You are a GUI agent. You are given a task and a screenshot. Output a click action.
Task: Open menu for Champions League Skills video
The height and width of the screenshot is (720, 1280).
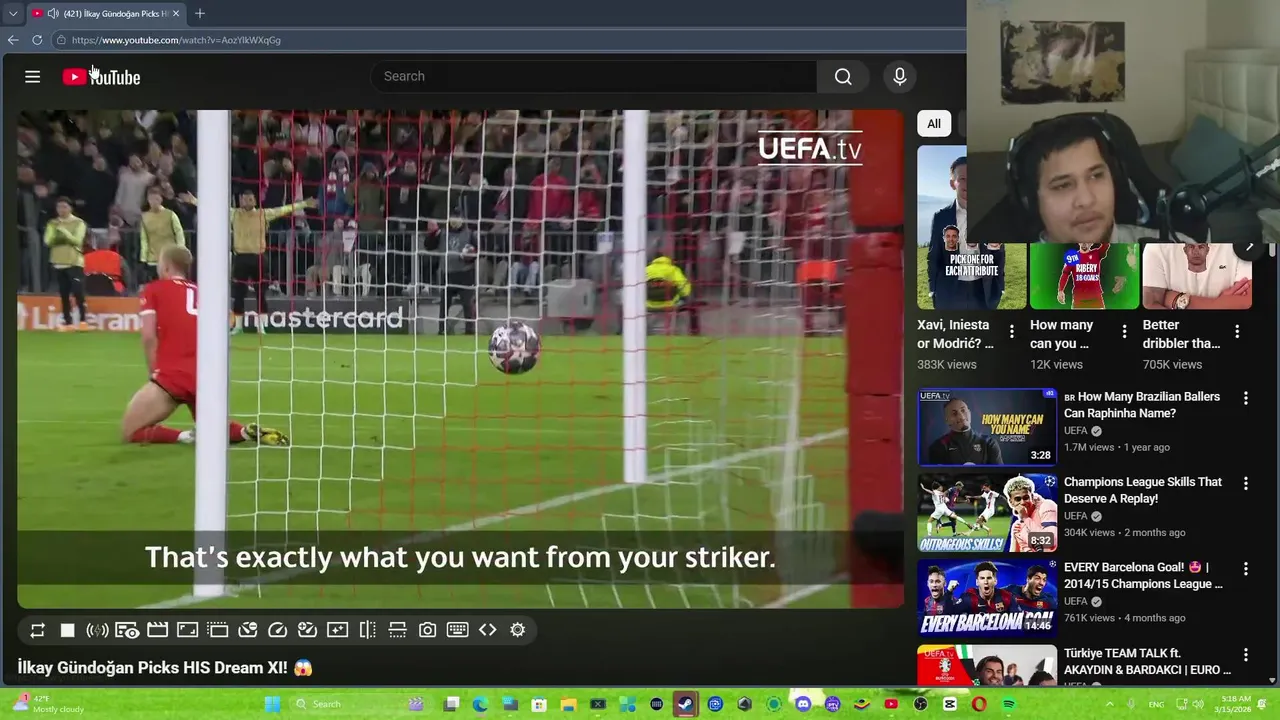[1246, 483]
